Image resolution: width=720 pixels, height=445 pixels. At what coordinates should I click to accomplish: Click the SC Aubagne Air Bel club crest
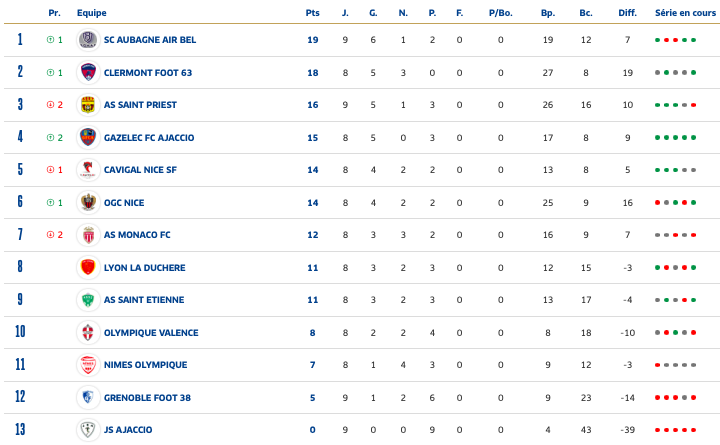pyautogui.click(x=88, y=40)
